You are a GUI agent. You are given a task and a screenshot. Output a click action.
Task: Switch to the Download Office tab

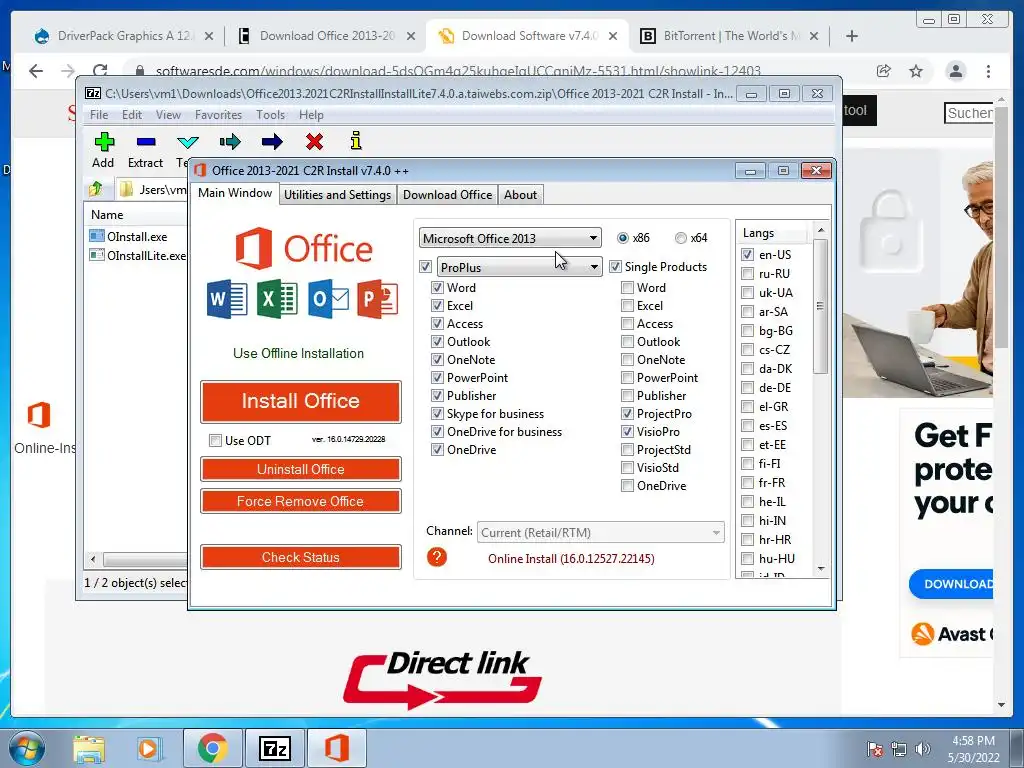(447, 195)
